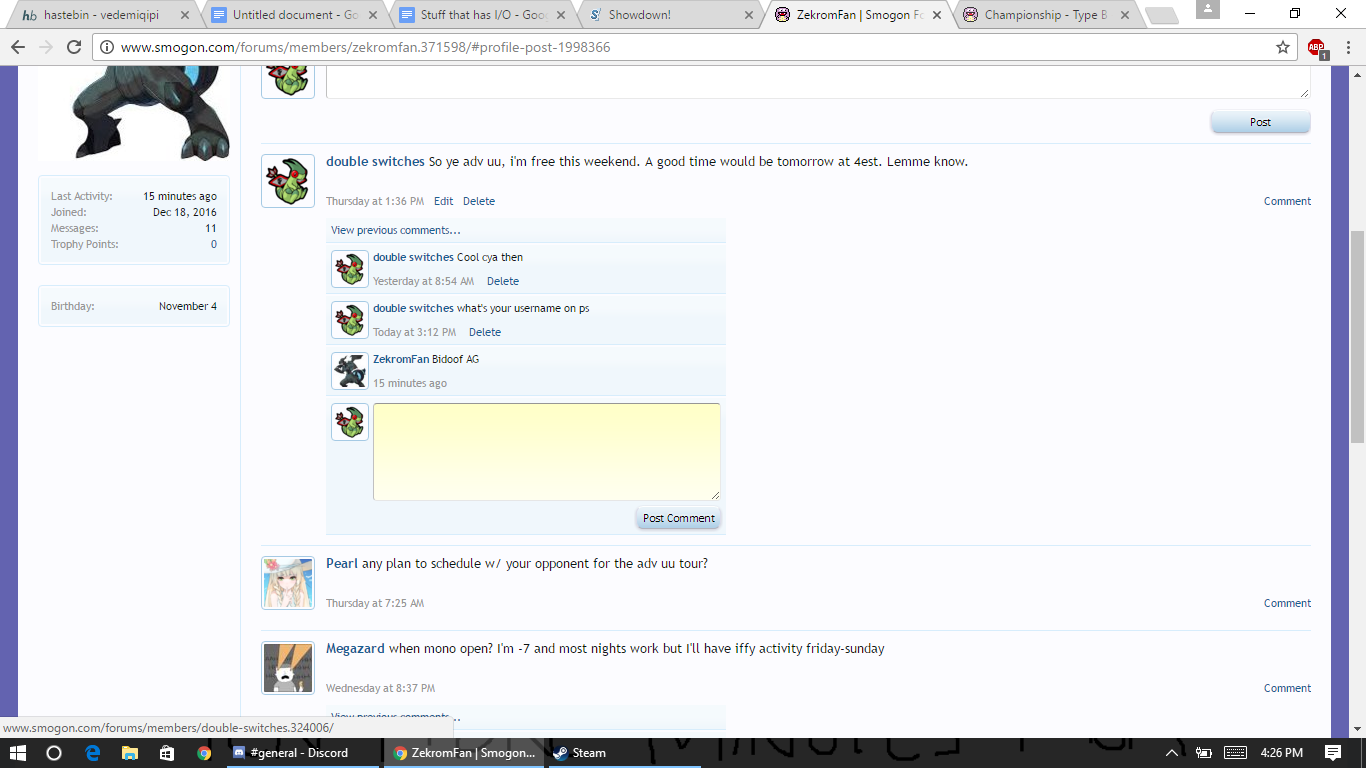Open the Adblock Plus extension icon
The width and height of the screenshot is (1366, 768).
pyautogui.click(x=1316, y=47)
